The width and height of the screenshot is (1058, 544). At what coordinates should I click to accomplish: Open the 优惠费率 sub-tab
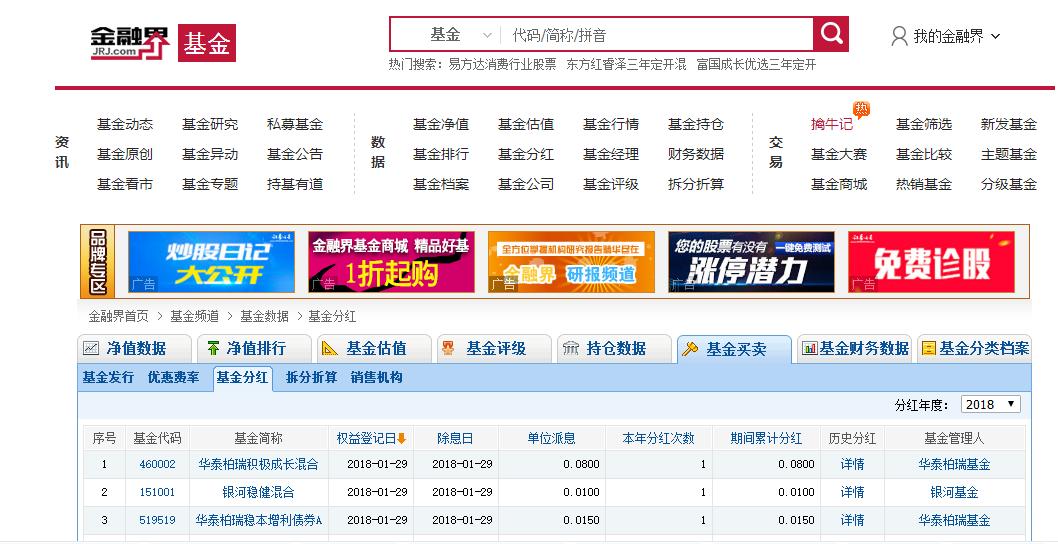[x=173, y=378]
